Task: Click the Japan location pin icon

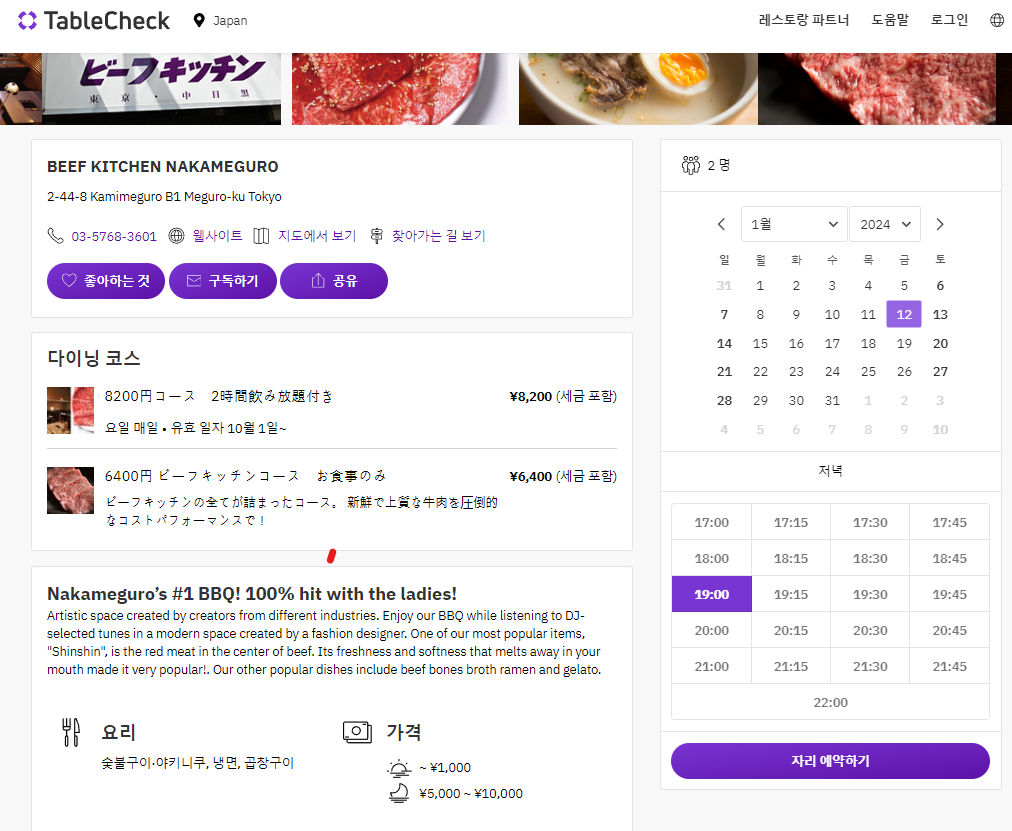Action: (199, 21)
